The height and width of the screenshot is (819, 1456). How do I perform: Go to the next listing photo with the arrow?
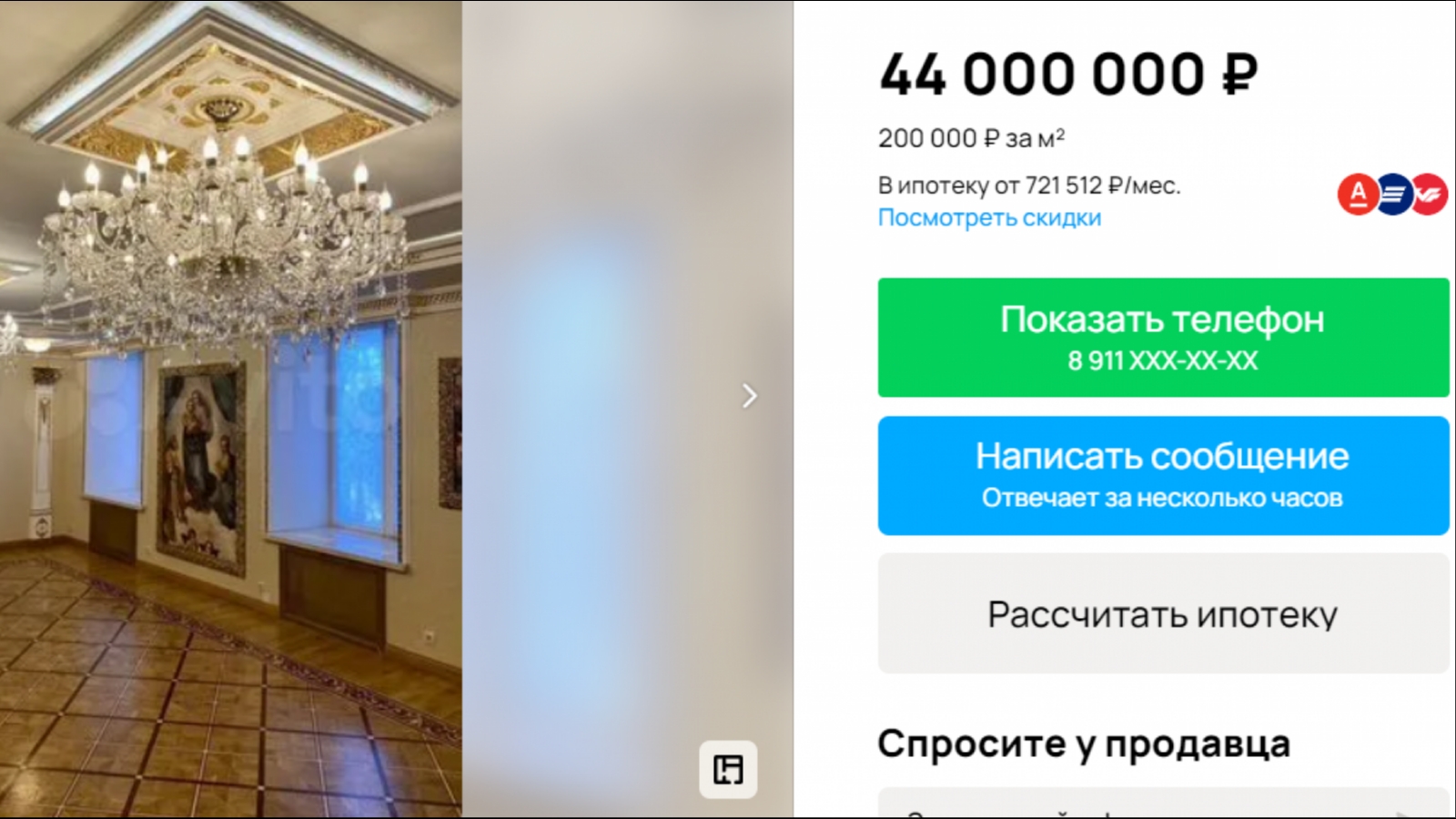[x=749, y=396]
